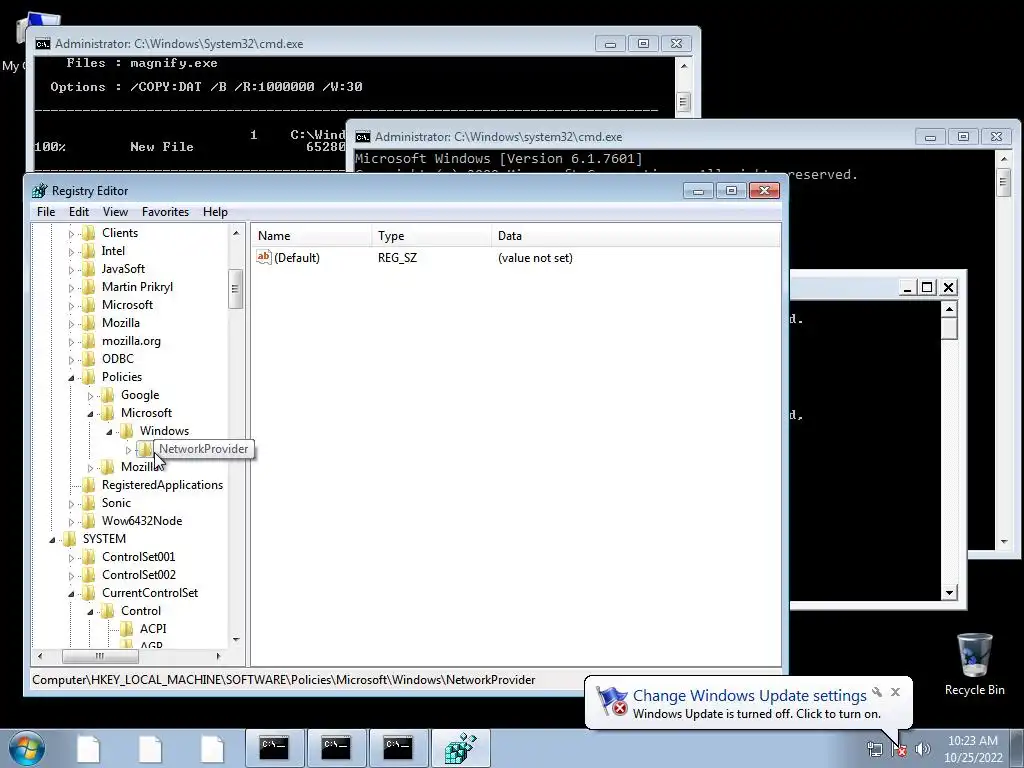Viewport: 1024px width, 768px height.
Task: Select the Clients folder icon
Action: 88,232
